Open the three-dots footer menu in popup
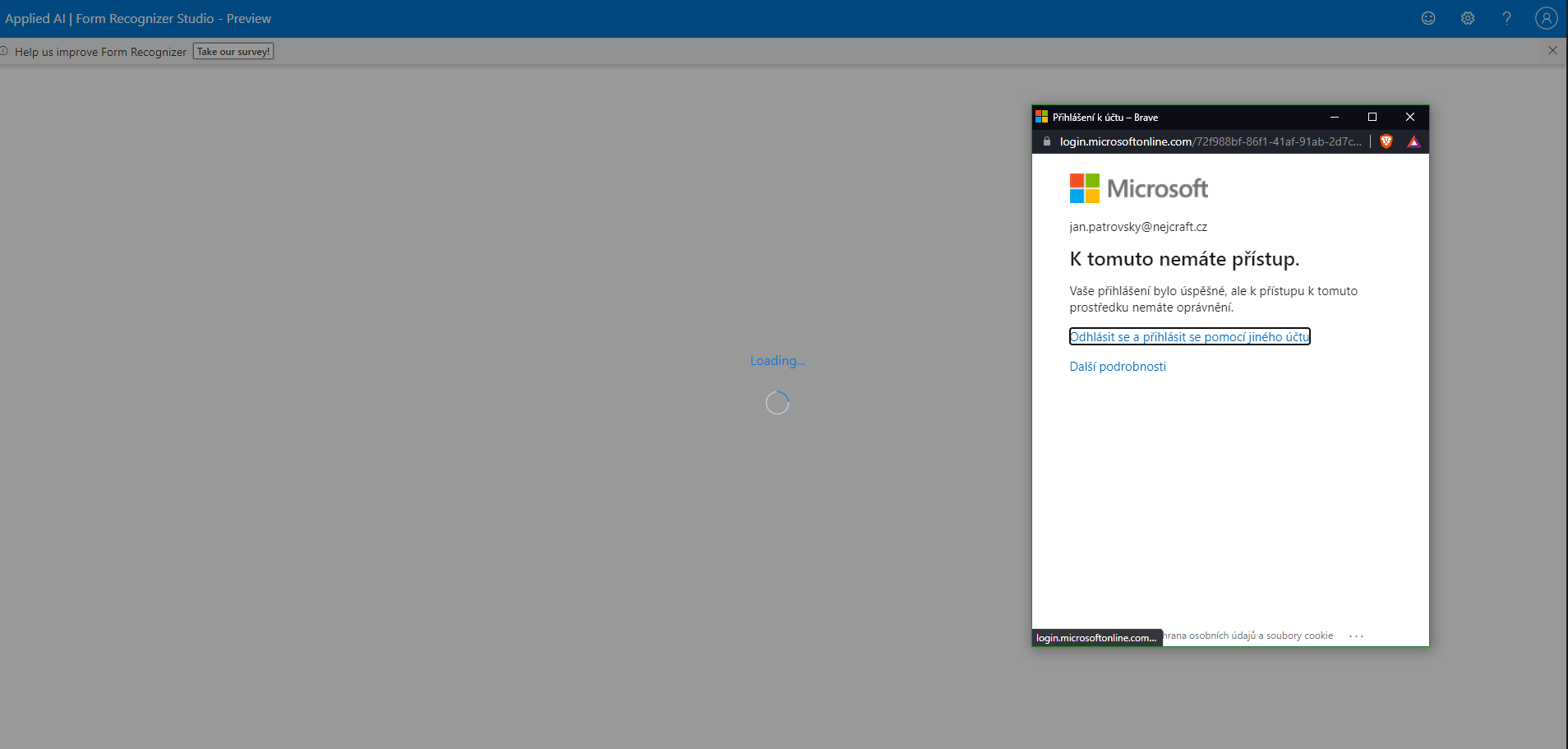 pos(1356,636)
